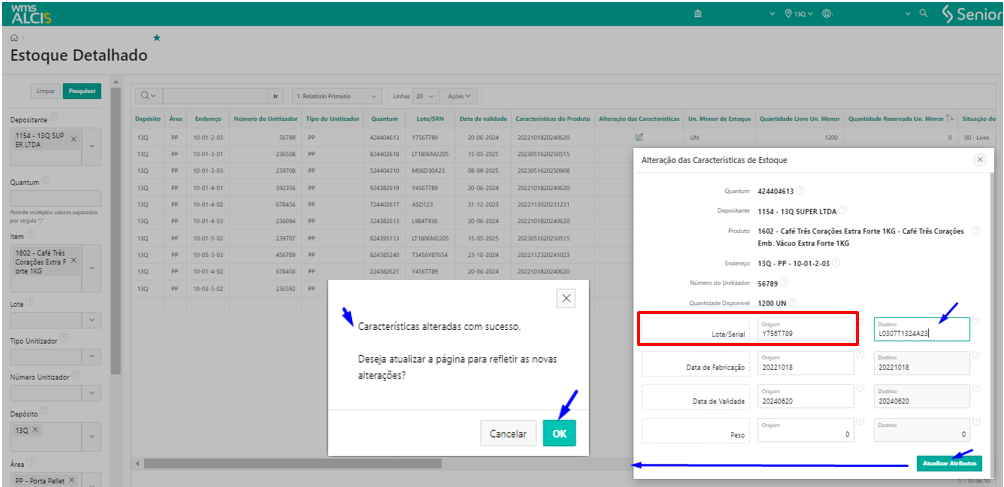Click the edit characteristics icon in first row
This screenshot has height=487, width=1004.
[639, 136]
